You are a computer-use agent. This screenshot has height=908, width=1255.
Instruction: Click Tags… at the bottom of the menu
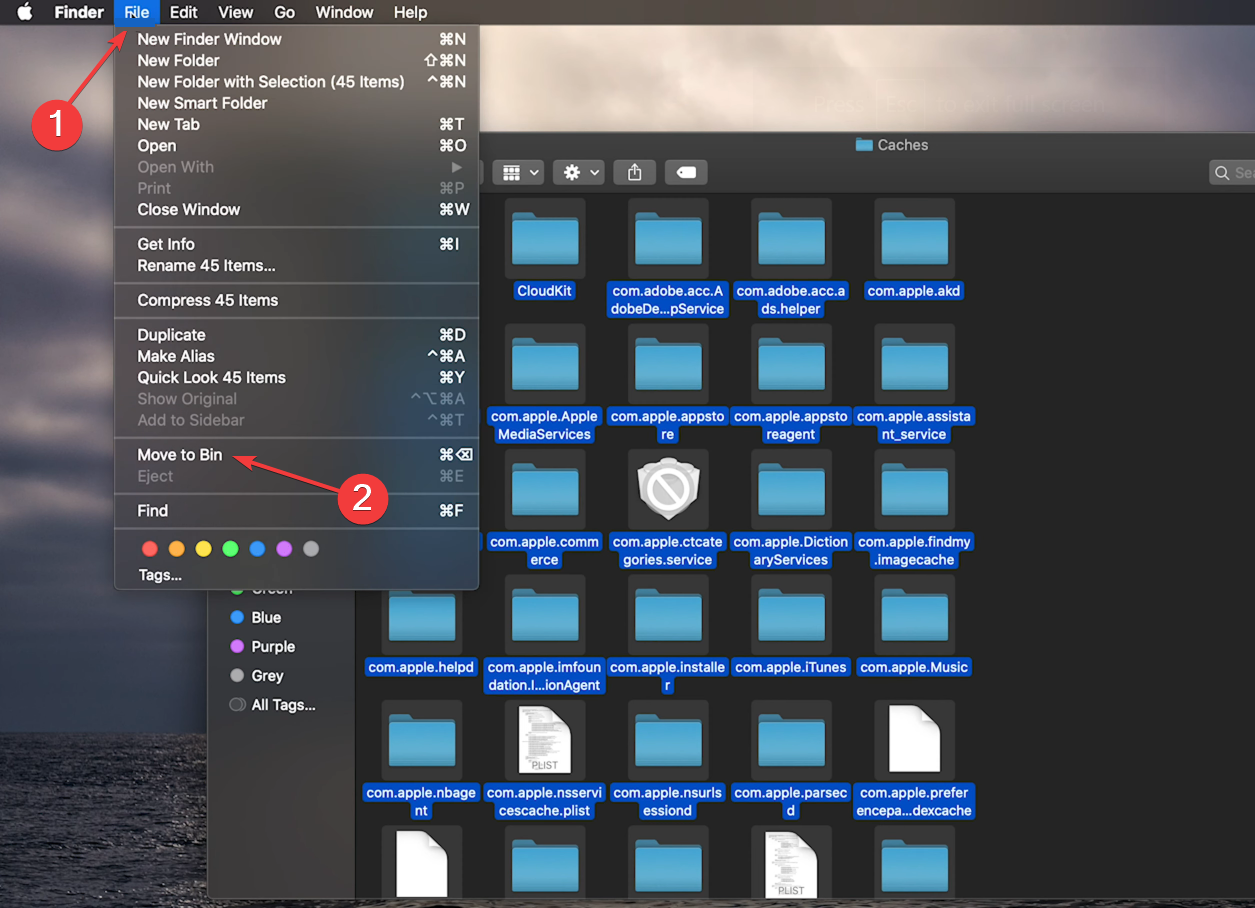tap(160, 574)
